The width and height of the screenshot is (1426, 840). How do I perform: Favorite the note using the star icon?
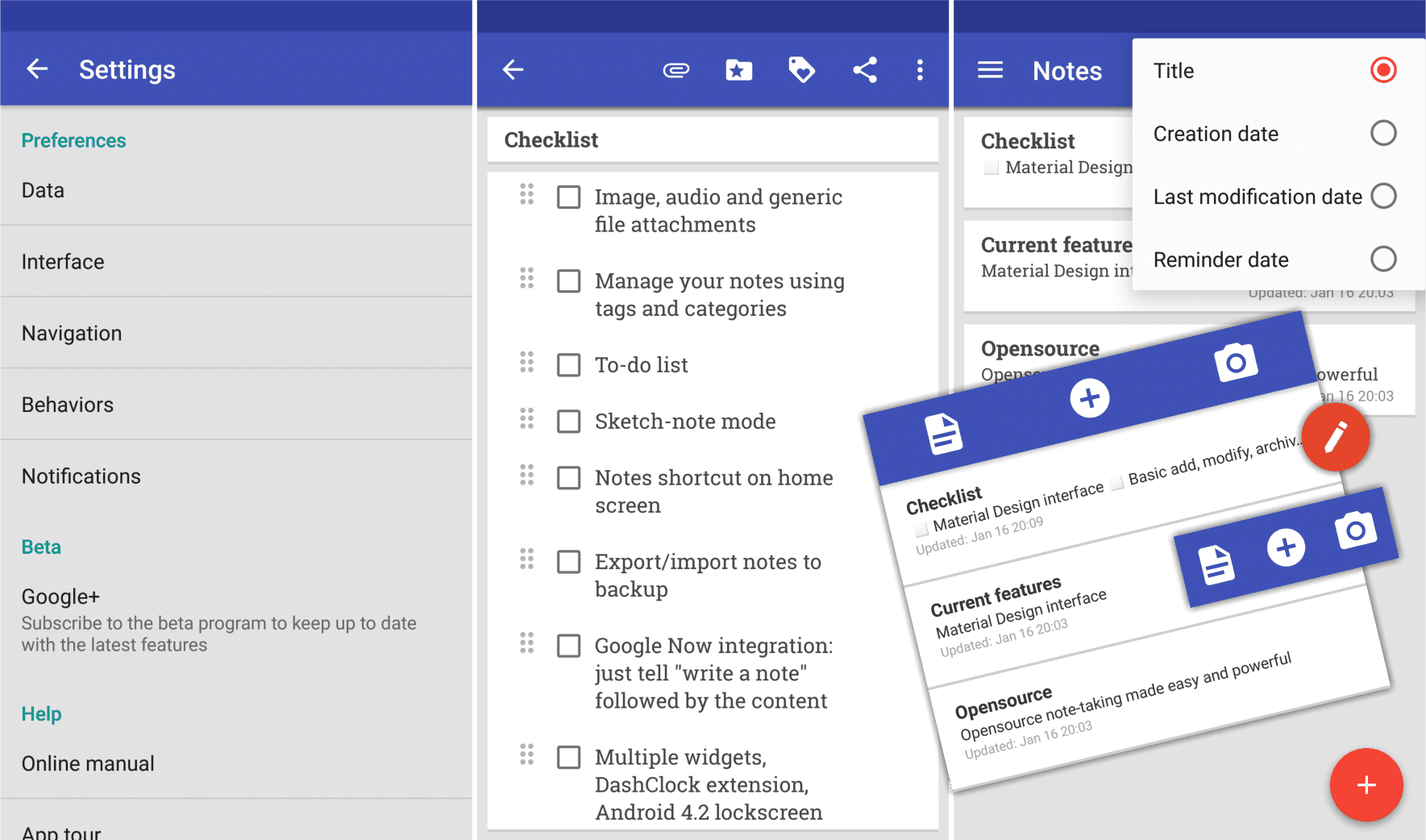tap(738, 69)
